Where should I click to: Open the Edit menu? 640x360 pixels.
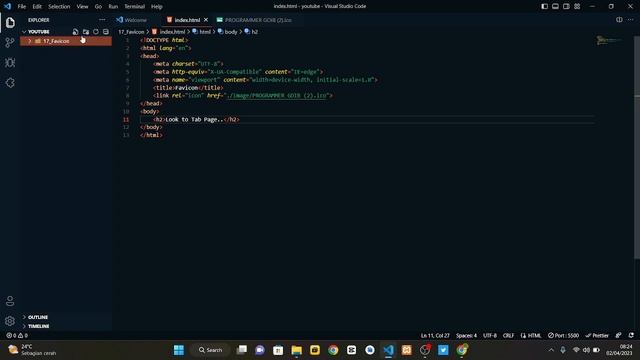pos(37,6)
